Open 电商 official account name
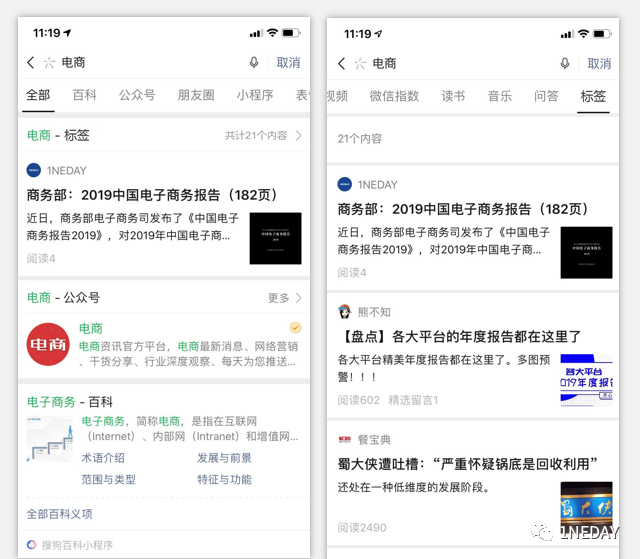The image size is (640, 559). pyautogui.click(x=91, y=328)
